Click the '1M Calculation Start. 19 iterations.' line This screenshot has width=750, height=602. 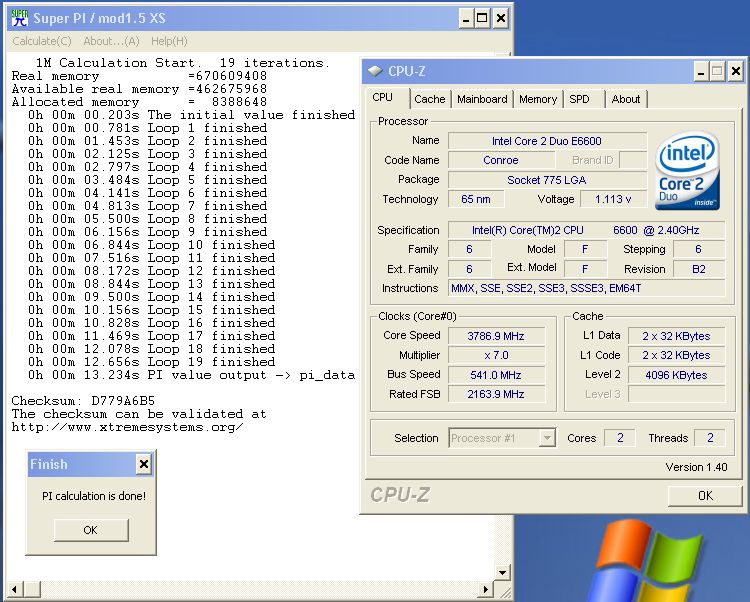183,63
